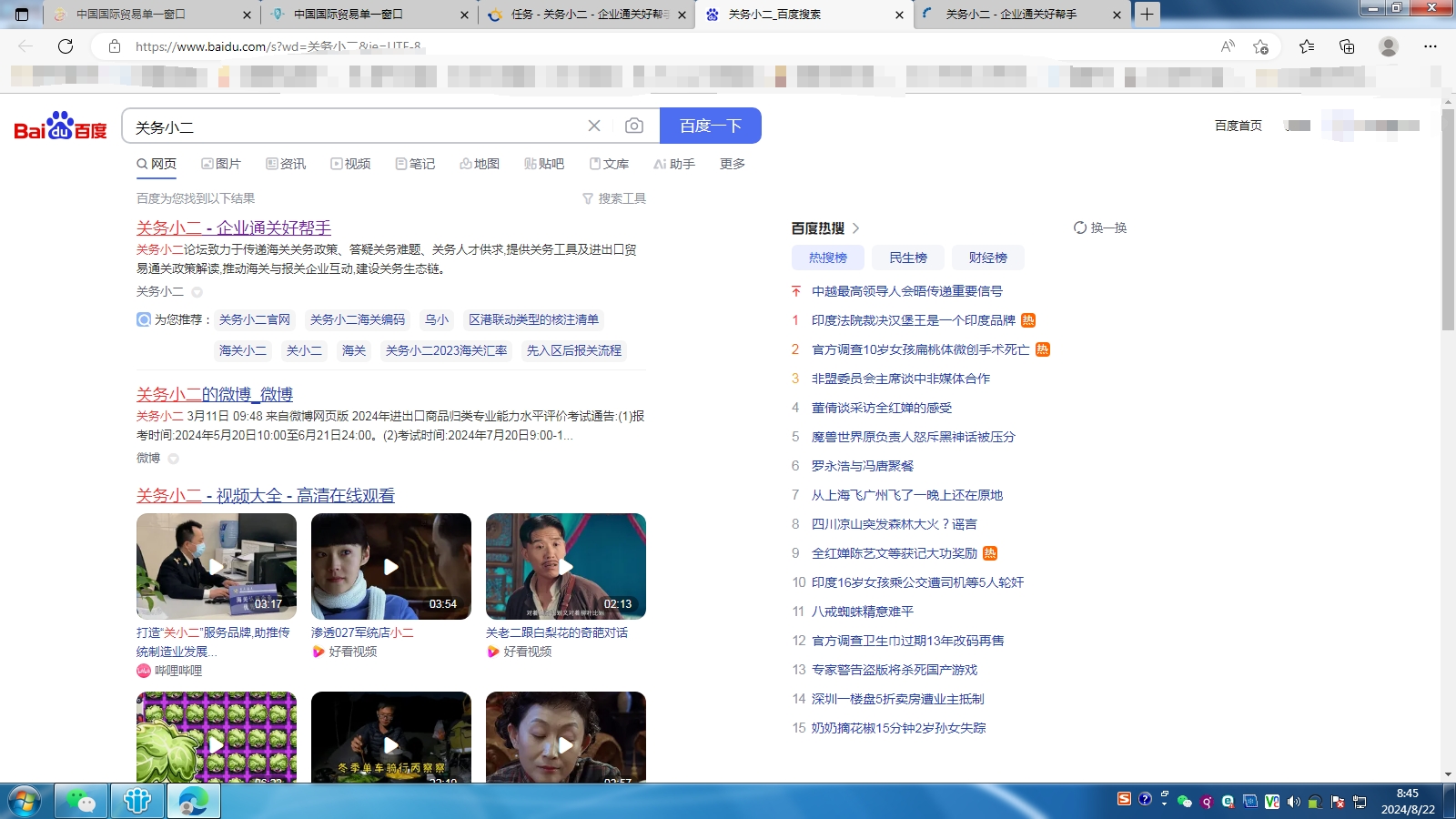Select the 财经榜 tab

click(988, 258)
